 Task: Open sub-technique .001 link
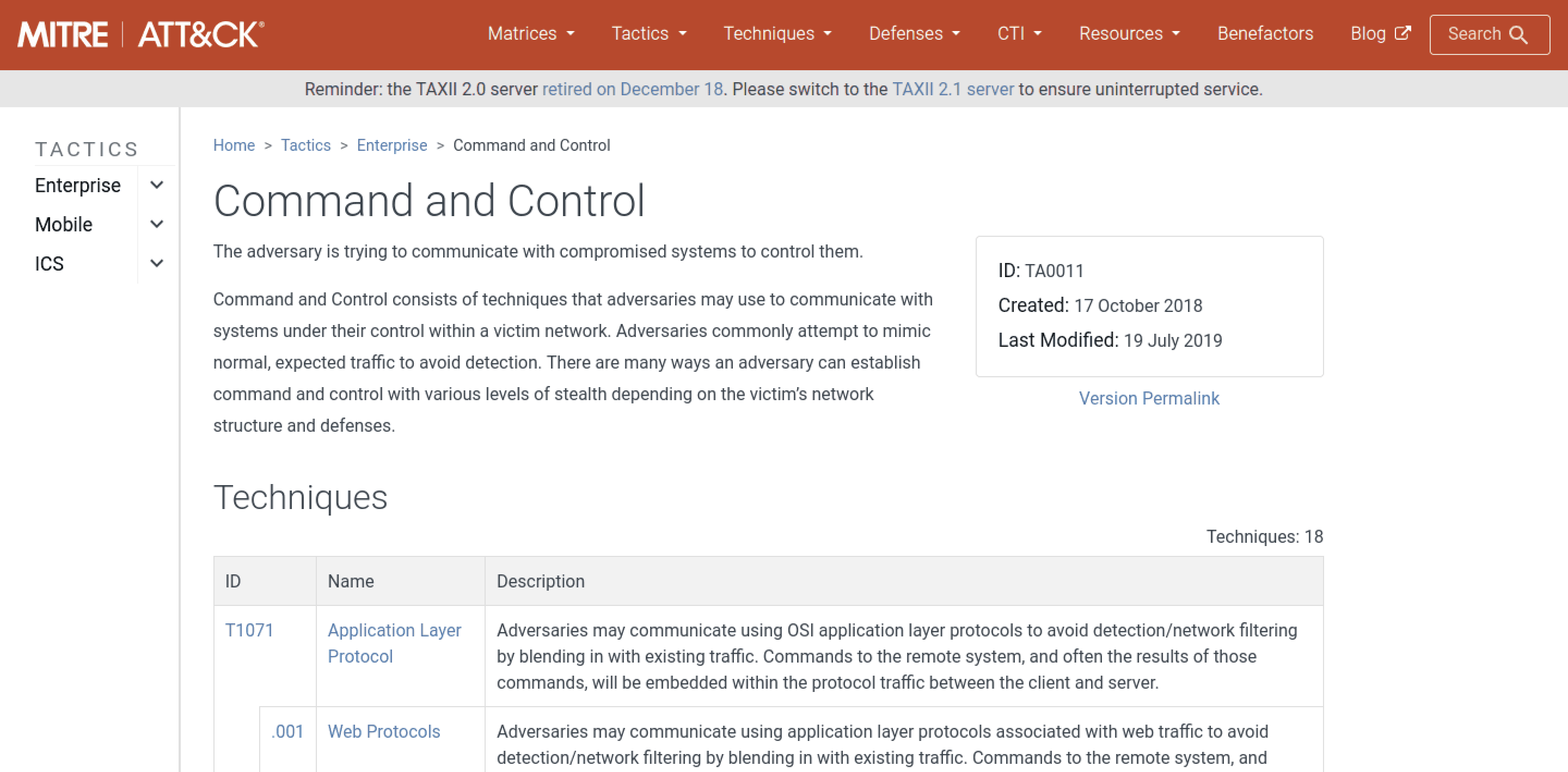(287, 731)
